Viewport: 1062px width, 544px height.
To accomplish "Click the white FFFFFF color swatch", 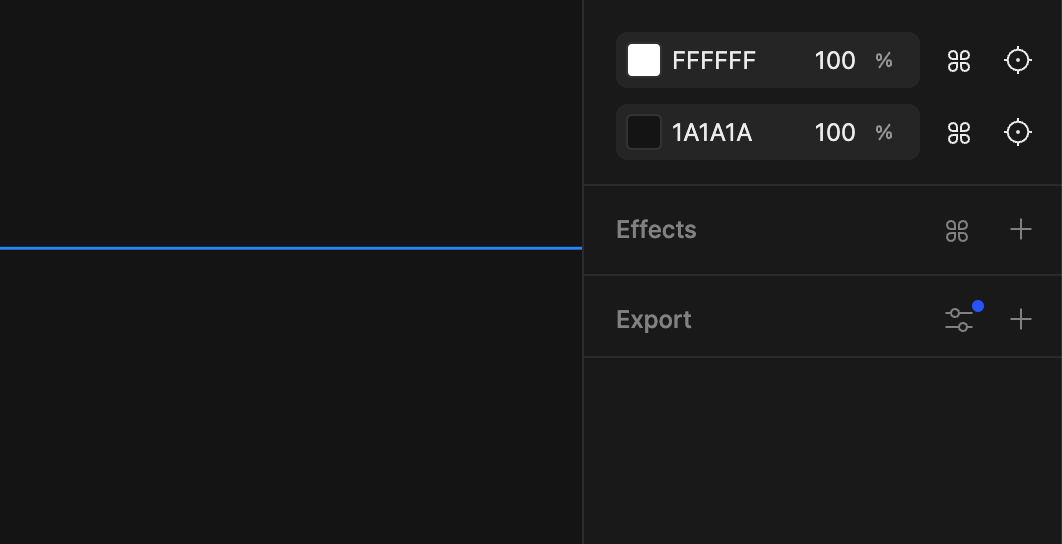I will pyautogui.click(x=644, y=60).
